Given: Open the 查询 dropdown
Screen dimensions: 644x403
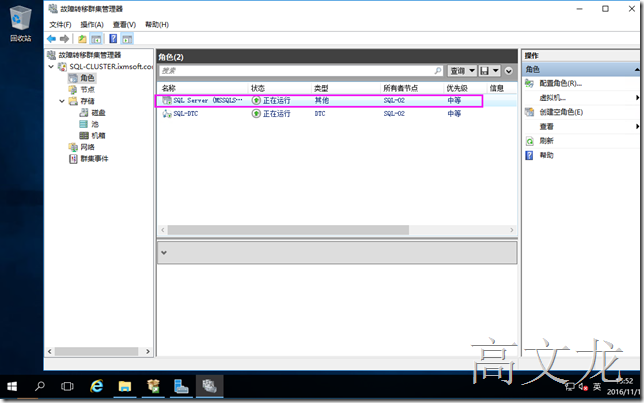Looking at the screenshot, I should point(462,71).
